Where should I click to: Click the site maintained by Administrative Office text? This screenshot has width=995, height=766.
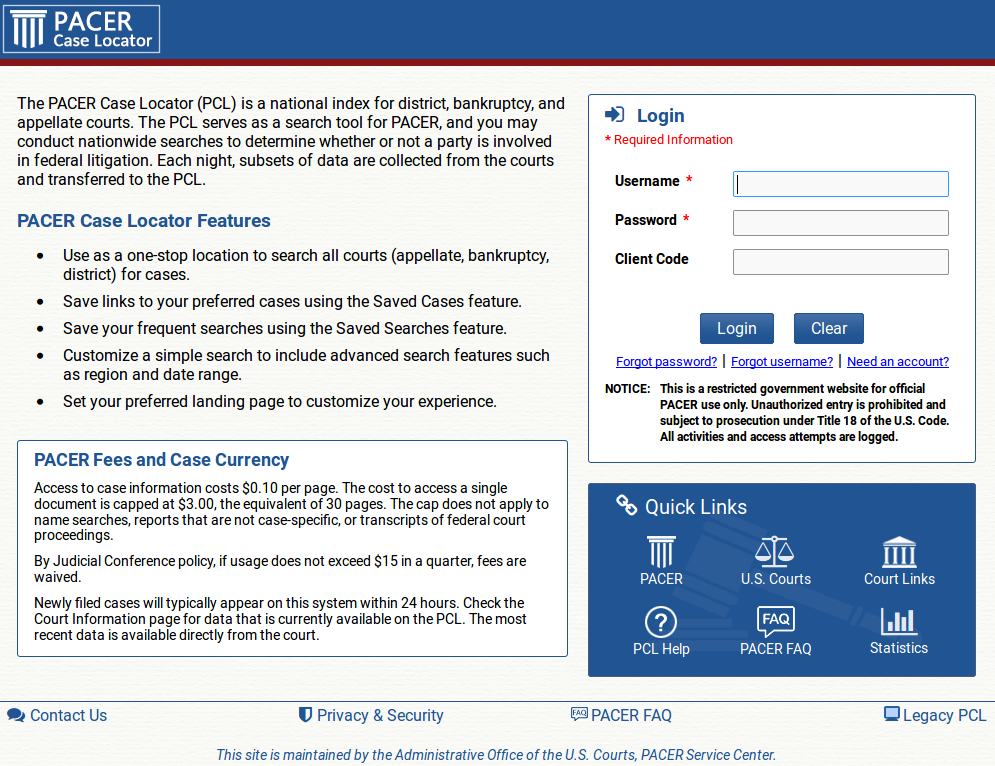pos(496,755)
